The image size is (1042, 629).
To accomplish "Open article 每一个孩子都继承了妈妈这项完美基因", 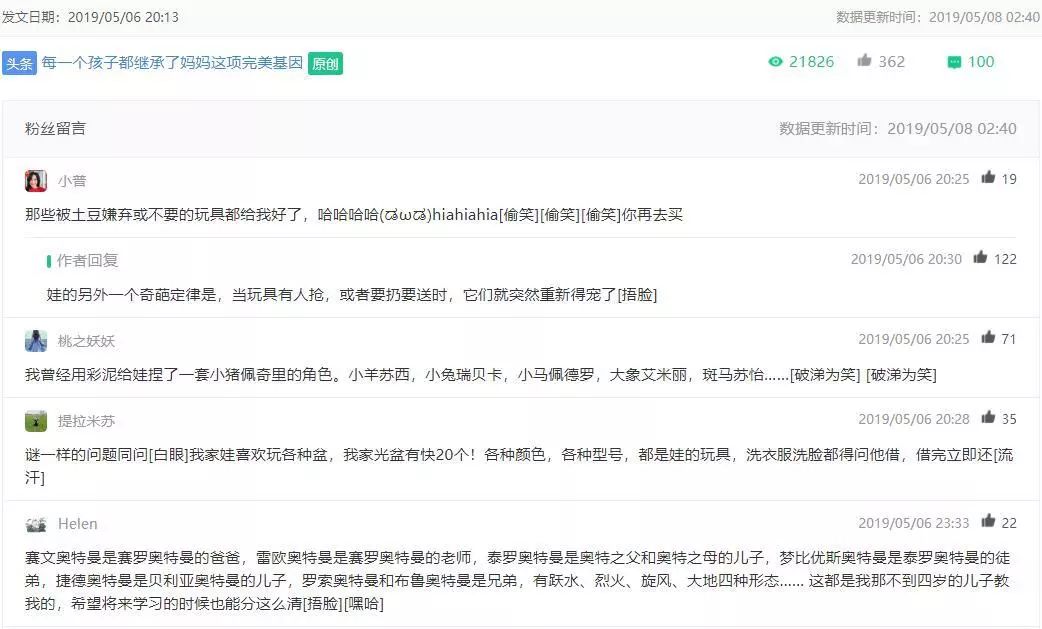I will click(x=172, y=62).
